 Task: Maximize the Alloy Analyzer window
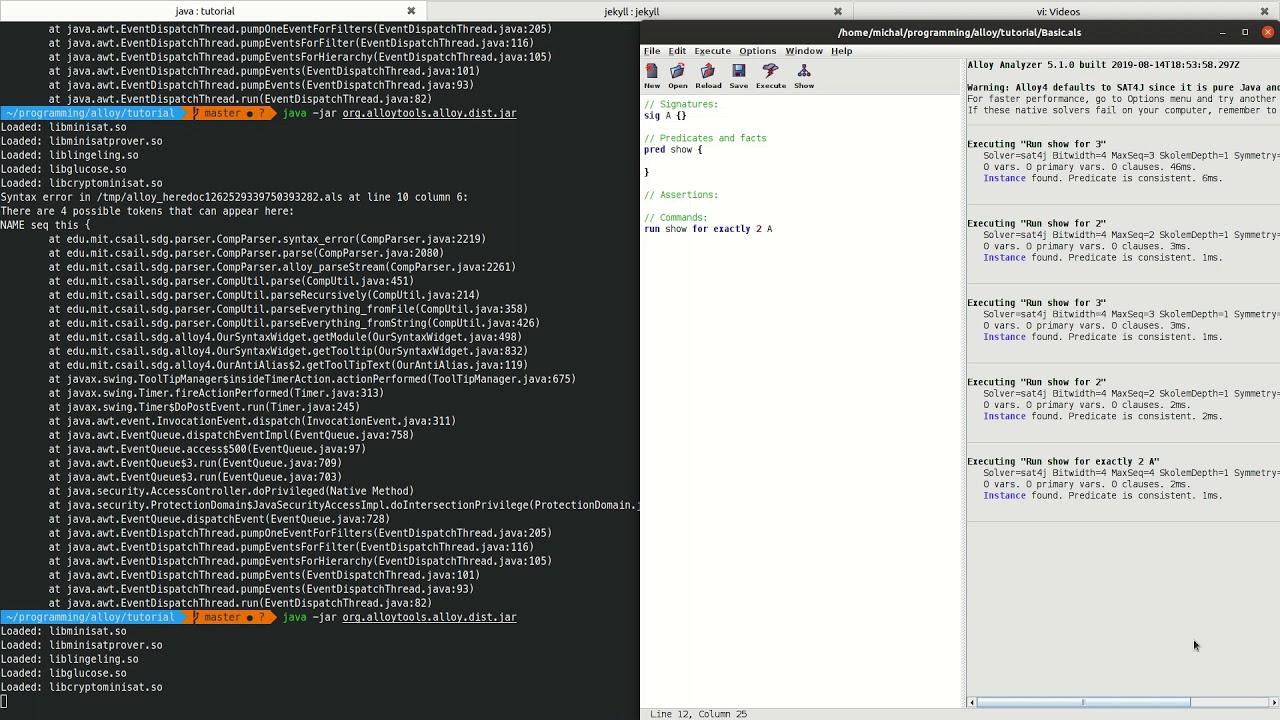pos(1245,33)
